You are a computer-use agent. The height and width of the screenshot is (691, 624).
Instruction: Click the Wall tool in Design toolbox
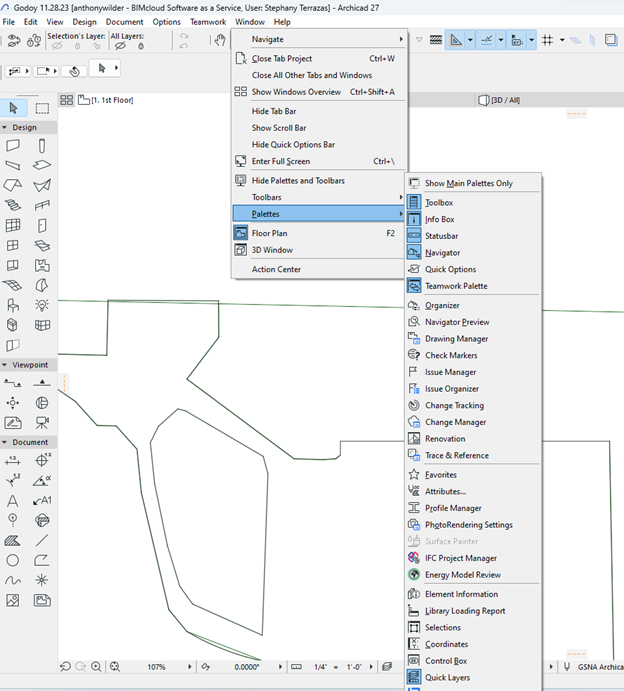13,146
